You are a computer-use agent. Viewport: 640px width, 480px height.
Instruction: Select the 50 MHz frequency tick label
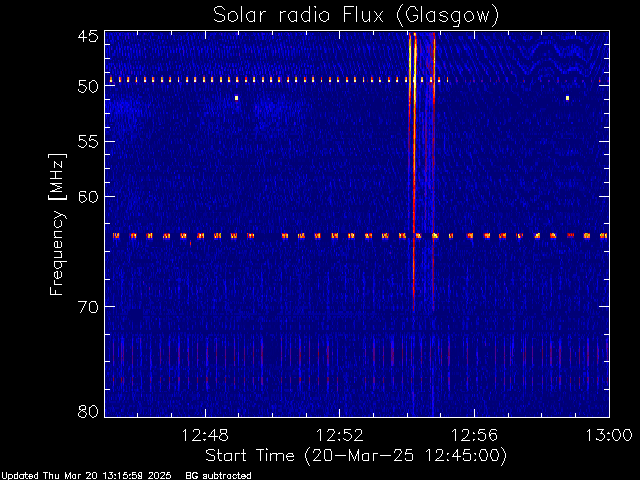click(x=88, y=87)
